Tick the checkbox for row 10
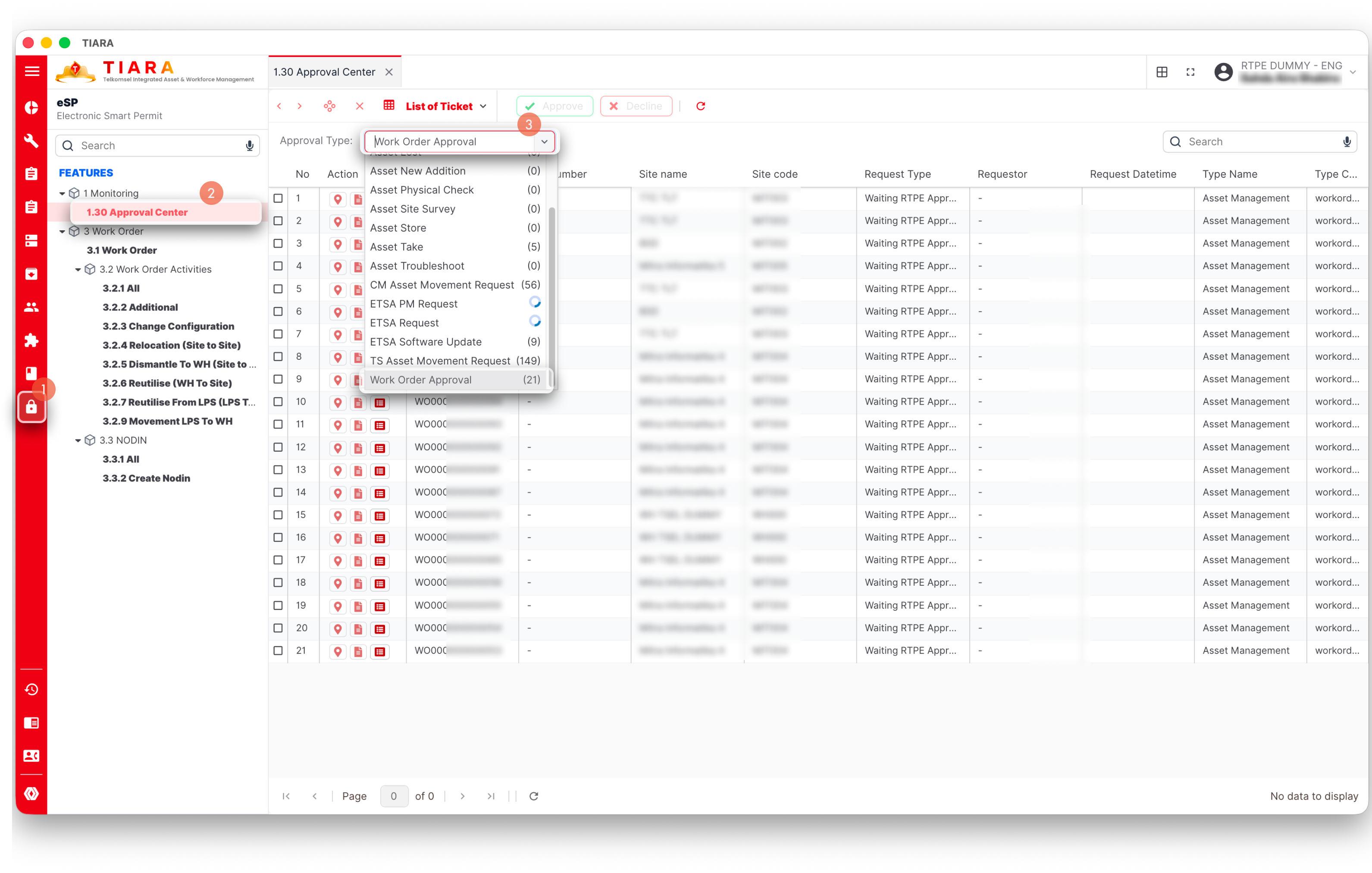Image resolution: width=1372 pixels, height=873 pixels. [278, 402]
